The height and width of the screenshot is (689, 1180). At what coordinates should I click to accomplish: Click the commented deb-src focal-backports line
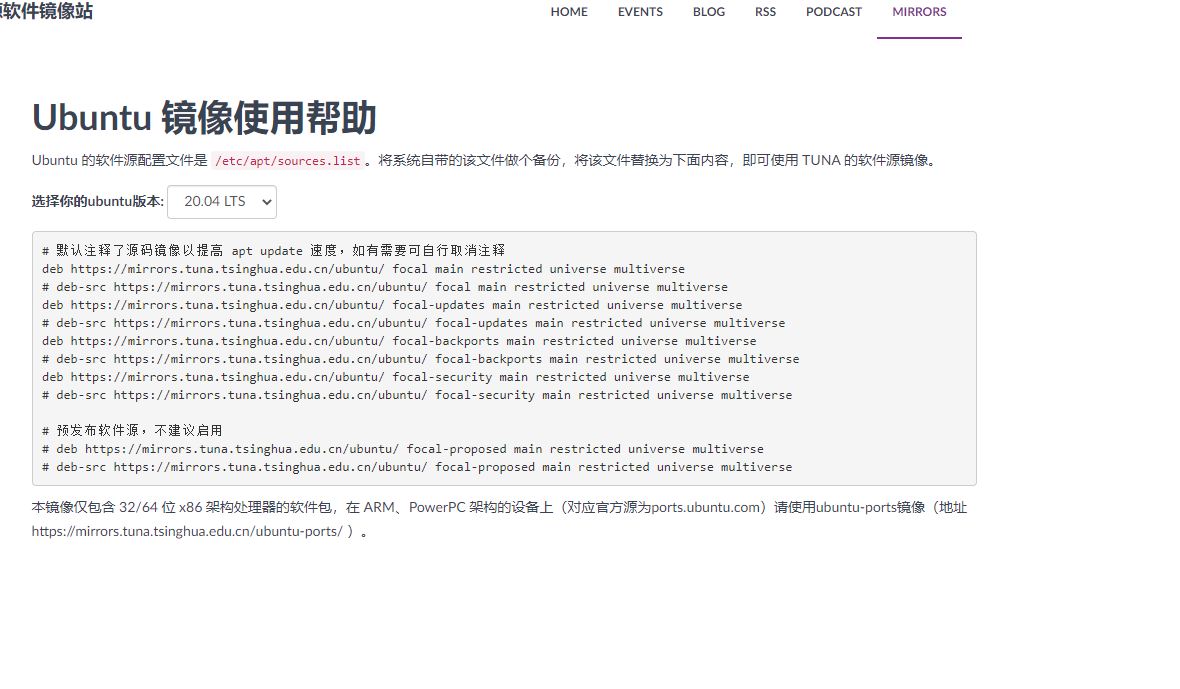421,359
